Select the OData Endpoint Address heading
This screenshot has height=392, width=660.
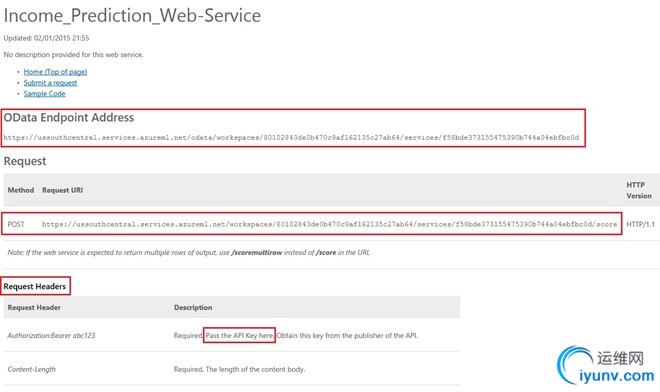click(69, 117)
